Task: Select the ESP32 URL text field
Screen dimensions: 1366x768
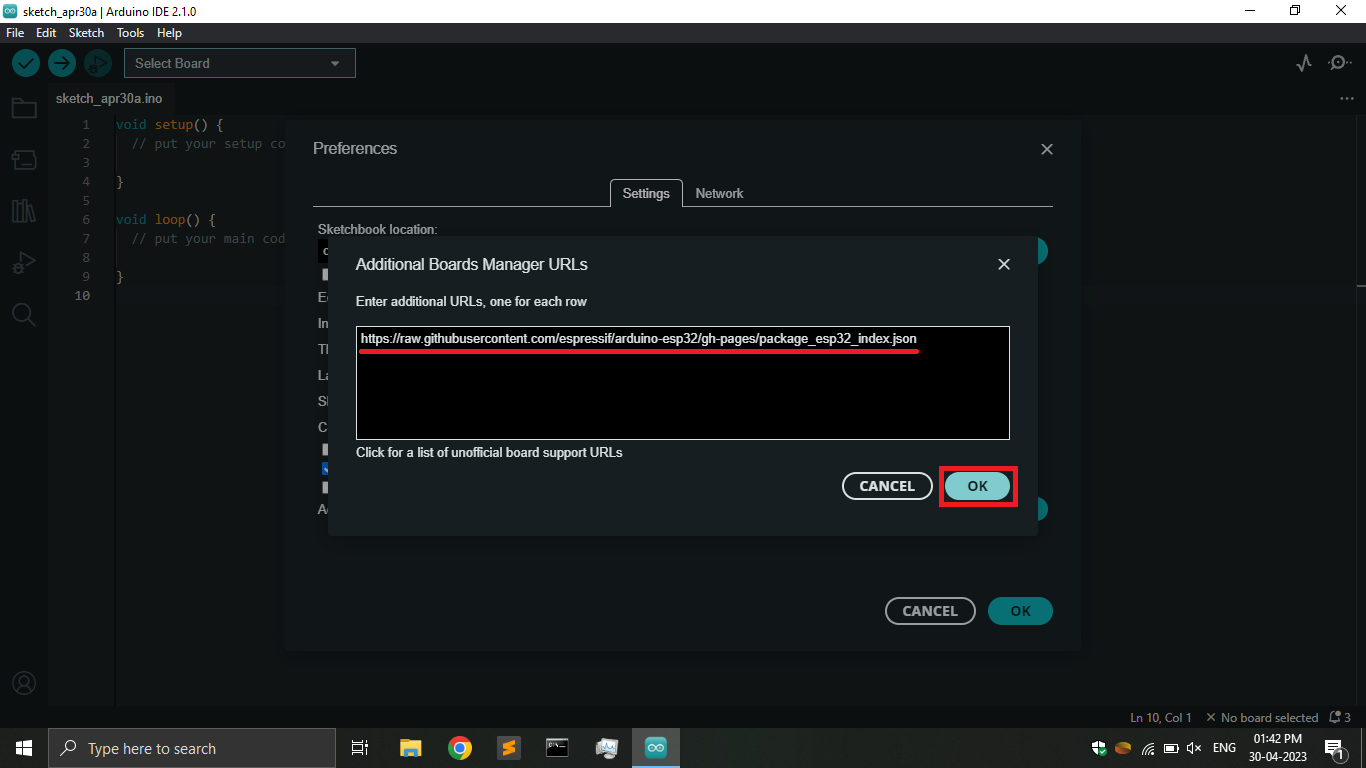Action: click(x=683, y=383)
